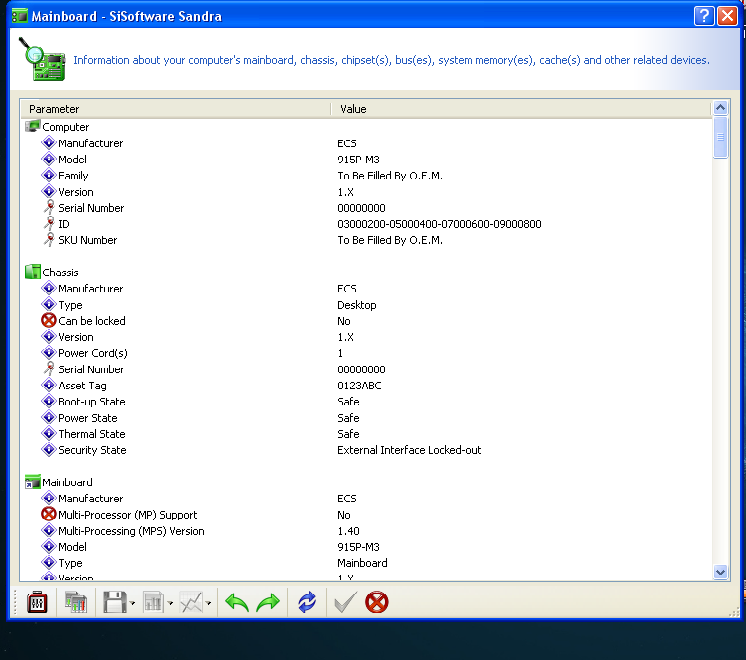Click the 1.40 MPS version value
746x660 pixels.
(x=348, y=531)
